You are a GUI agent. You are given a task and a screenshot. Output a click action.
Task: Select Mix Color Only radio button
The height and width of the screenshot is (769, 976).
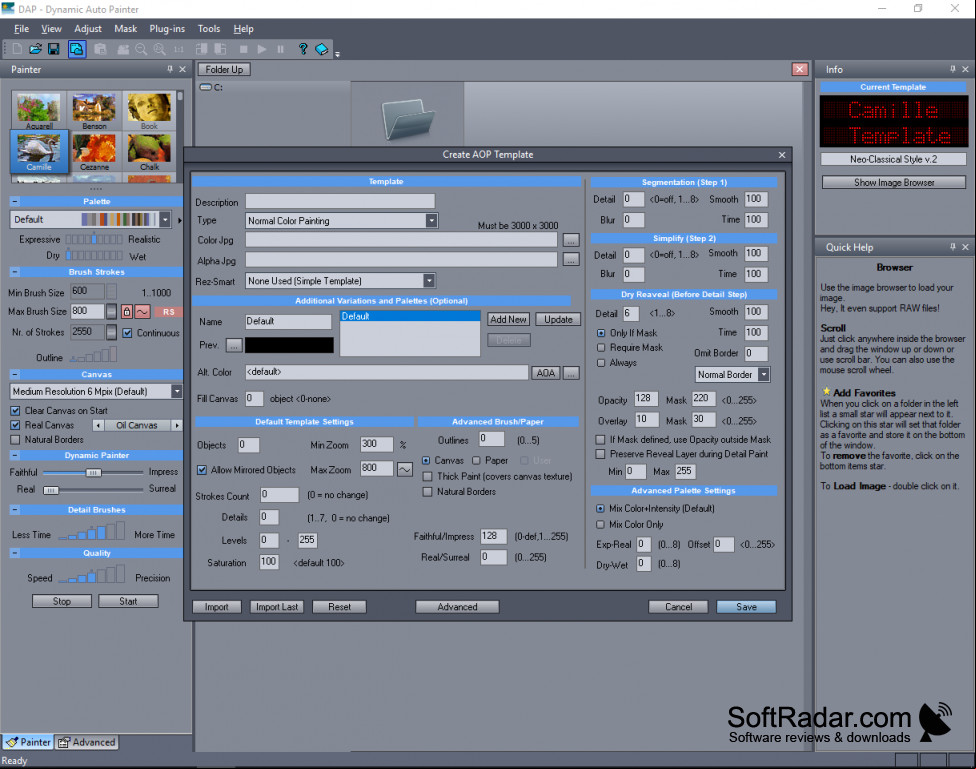(601, 524)
